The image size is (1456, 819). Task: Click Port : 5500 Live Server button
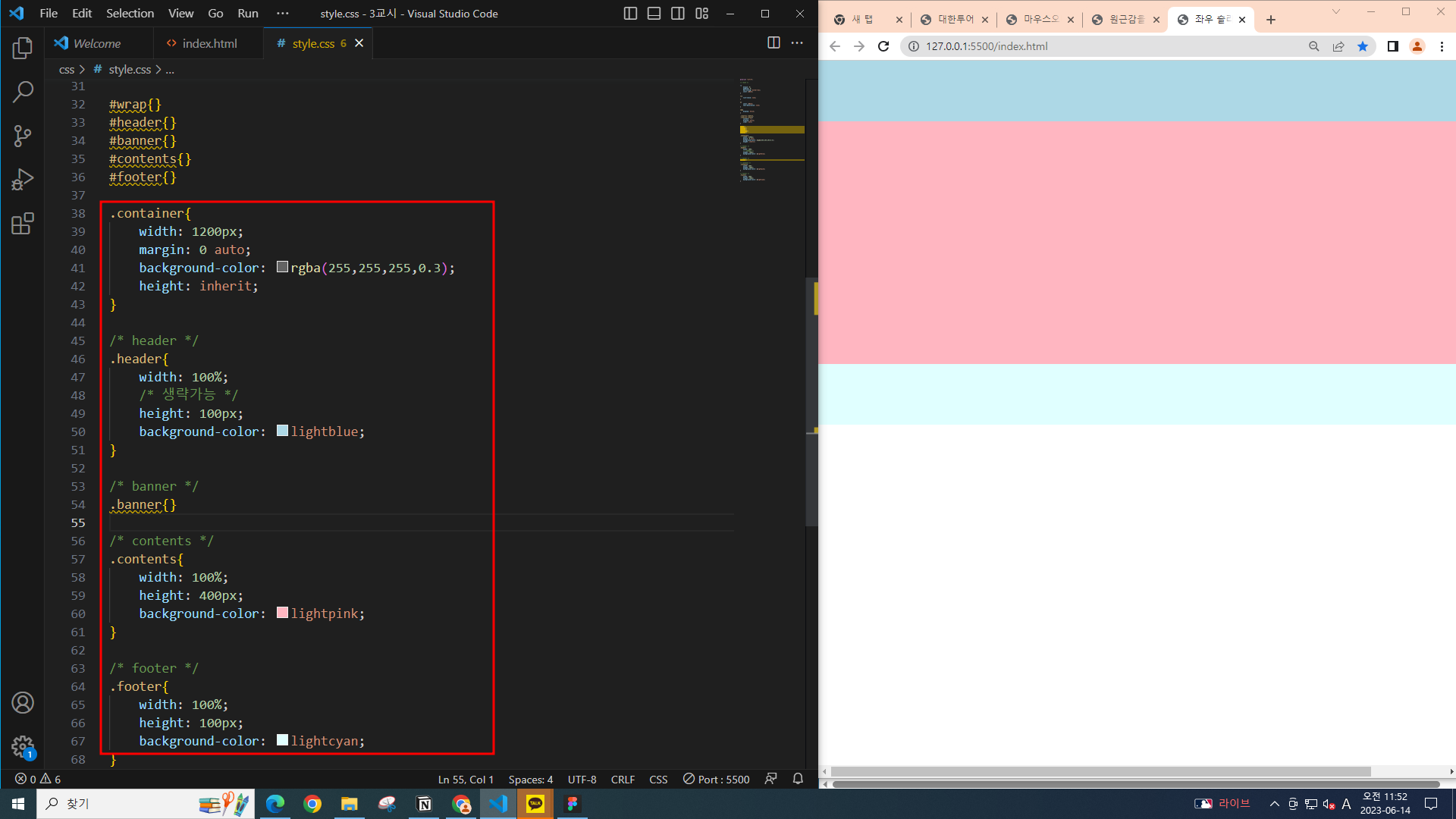coord(717,780)
